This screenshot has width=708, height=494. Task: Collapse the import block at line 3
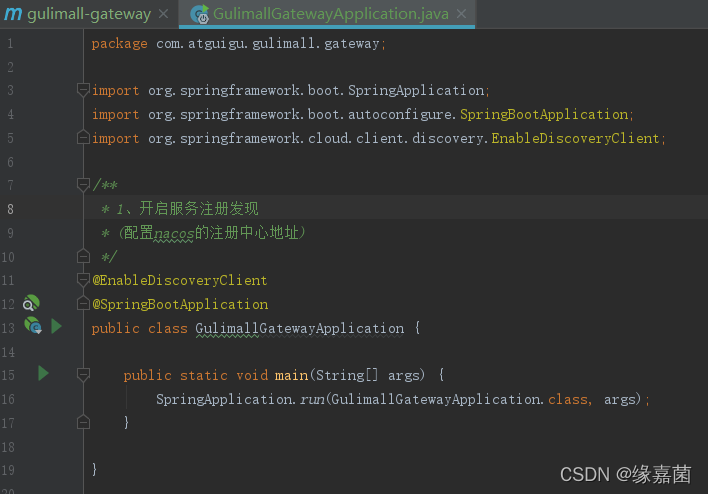(x=83, y=90)
